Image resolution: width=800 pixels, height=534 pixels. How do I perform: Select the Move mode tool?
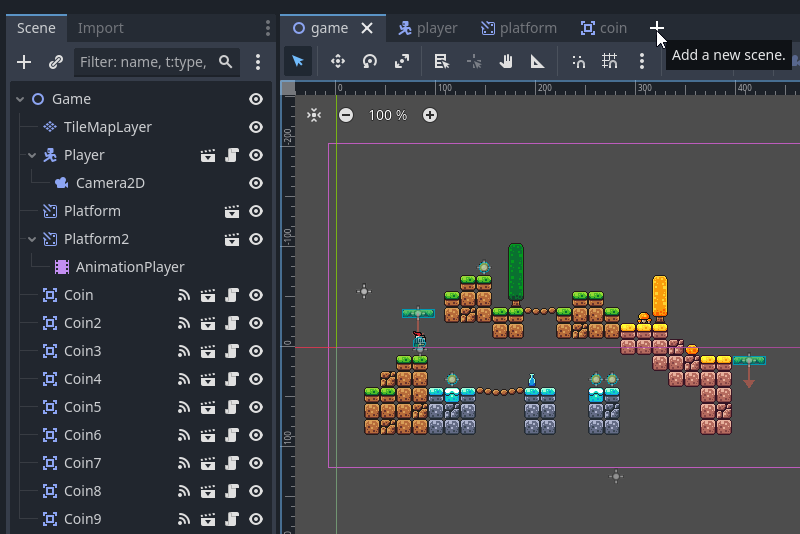point(338,61)
